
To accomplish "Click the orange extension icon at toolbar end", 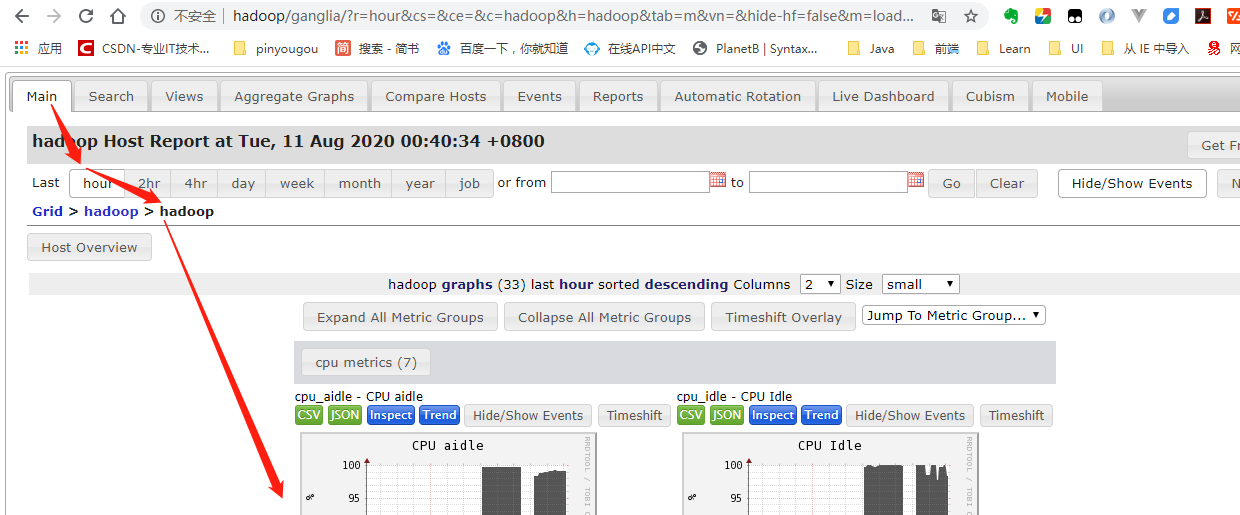I will coord(1233,16).
